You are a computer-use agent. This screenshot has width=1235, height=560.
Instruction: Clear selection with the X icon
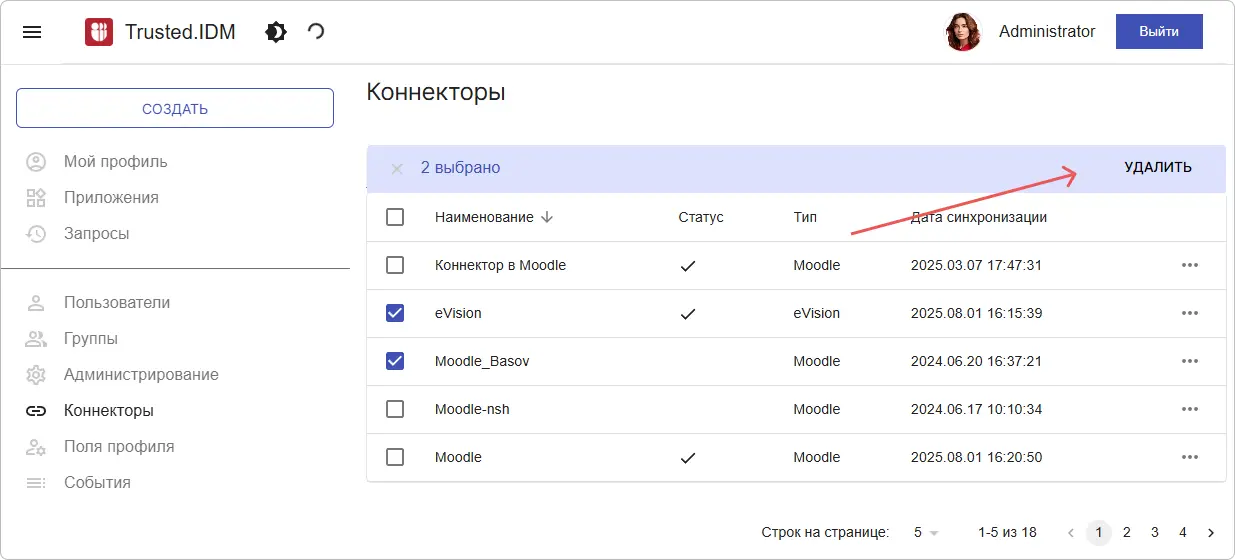click(397, 169)
